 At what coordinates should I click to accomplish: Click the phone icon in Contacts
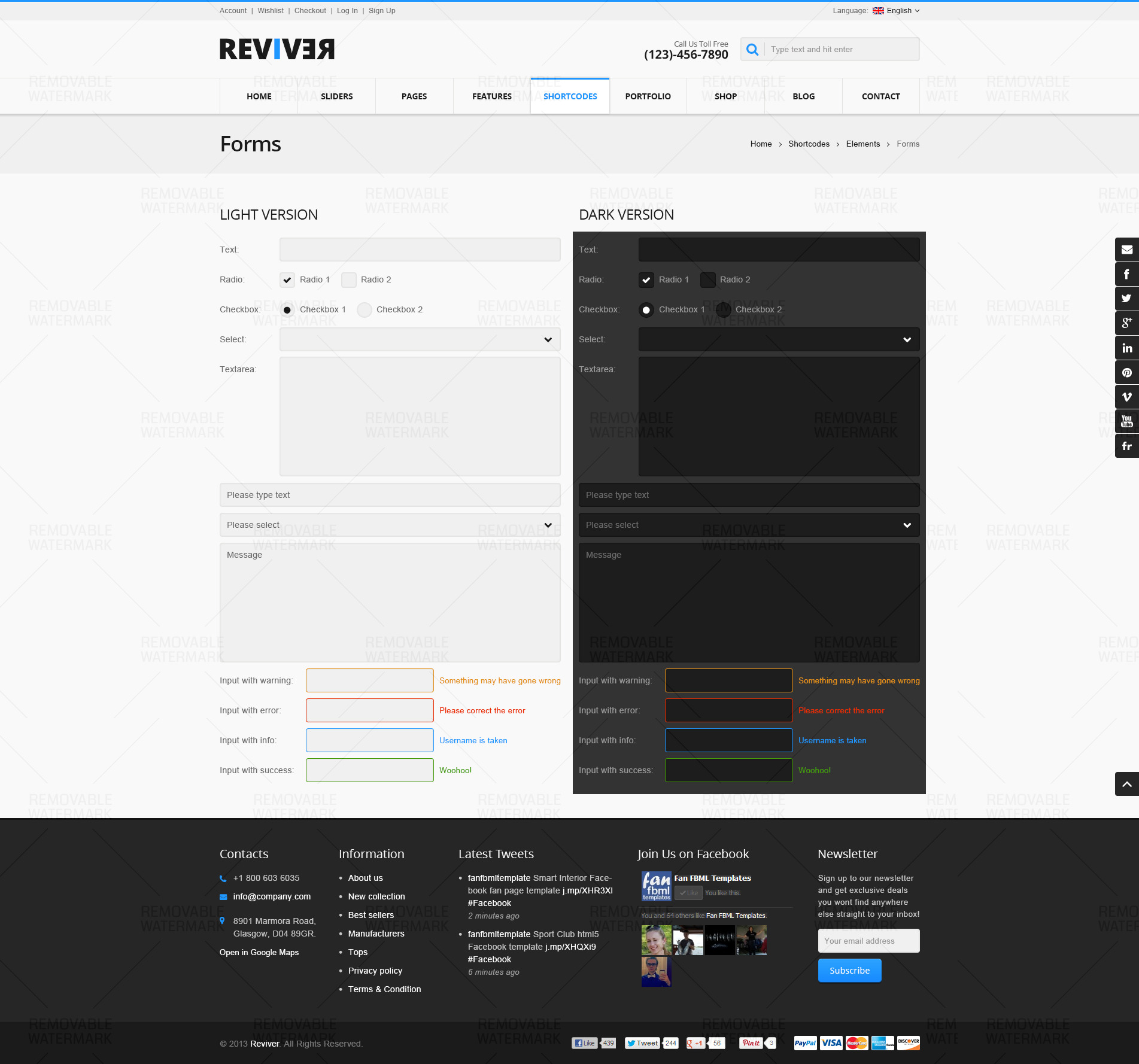click(x=223, y=878)
